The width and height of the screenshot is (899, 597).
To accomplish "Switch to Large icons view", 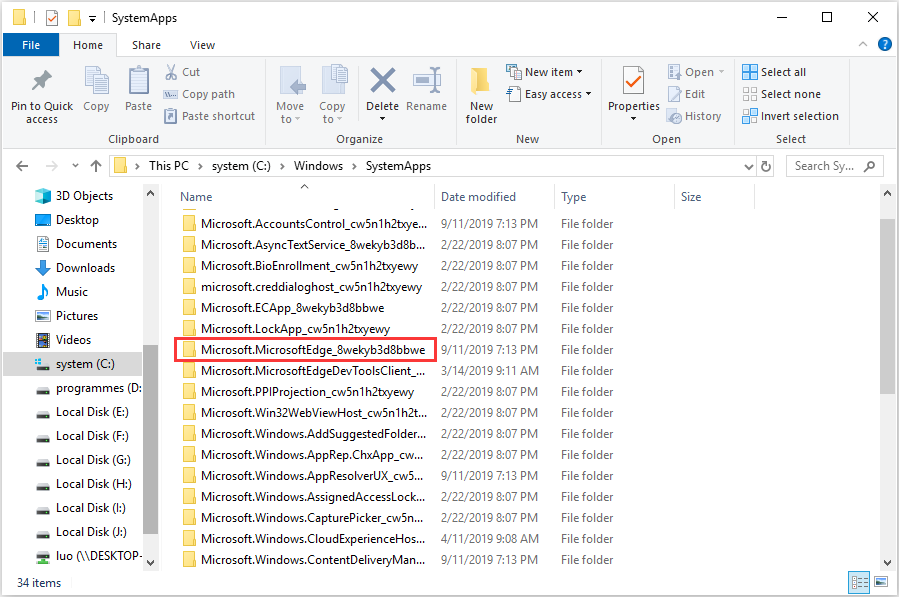I will [x=881, y=583].
